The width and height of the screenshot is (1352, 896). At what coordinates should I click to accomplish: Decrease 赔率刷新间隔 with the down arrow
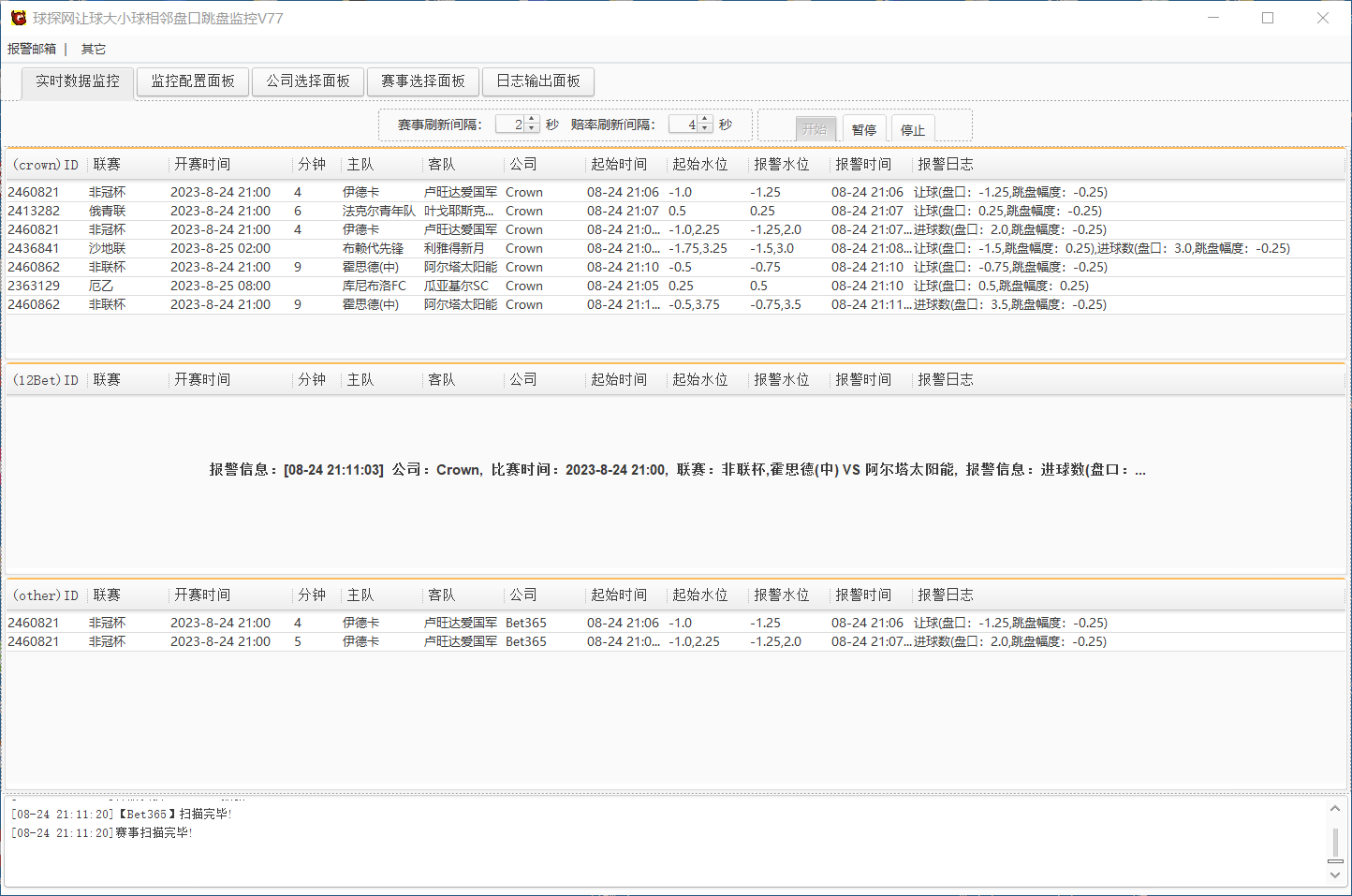(x=706, y=128)
